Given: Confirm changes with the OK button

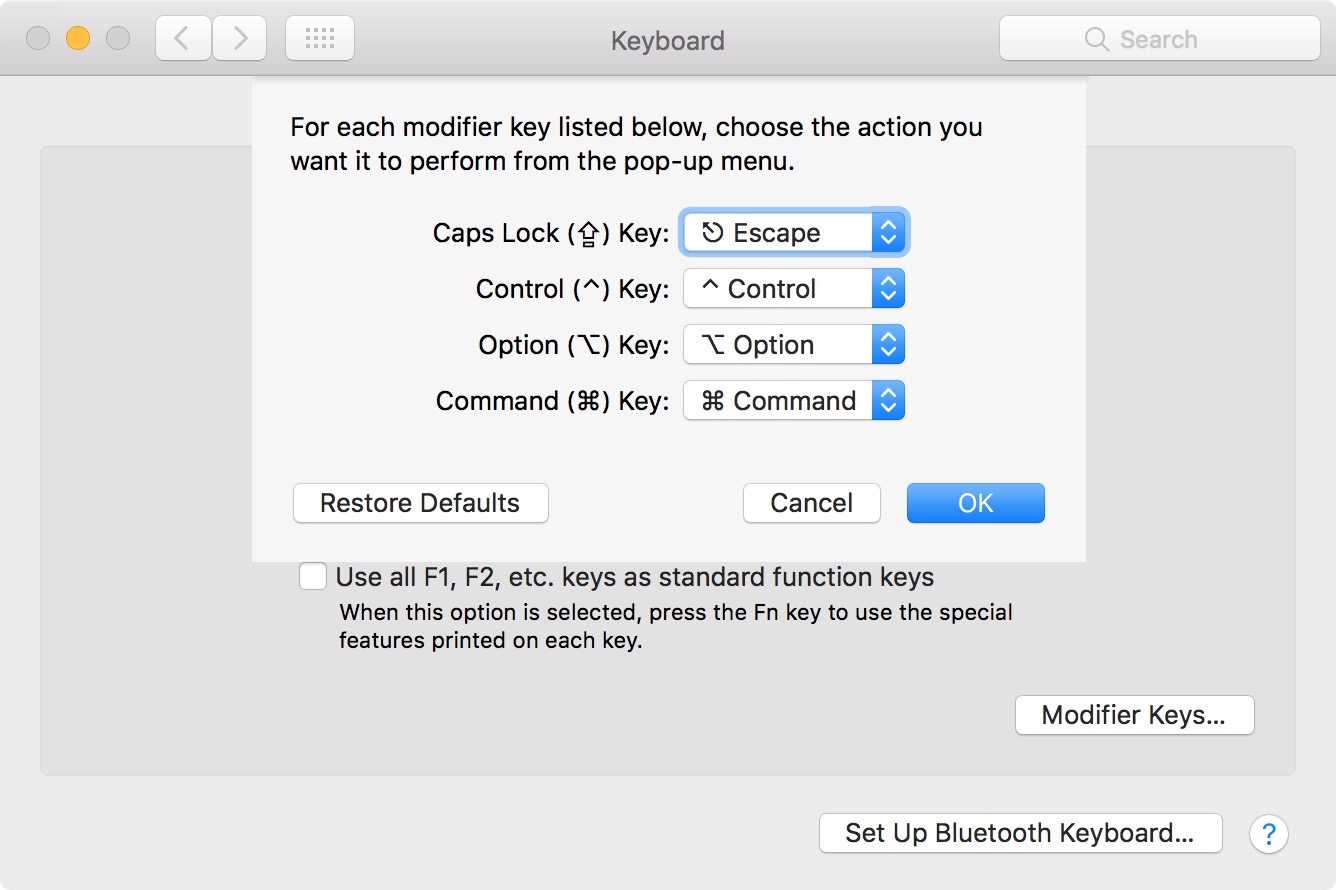Looking at the screenshot, I should click(x=975, y=503).
